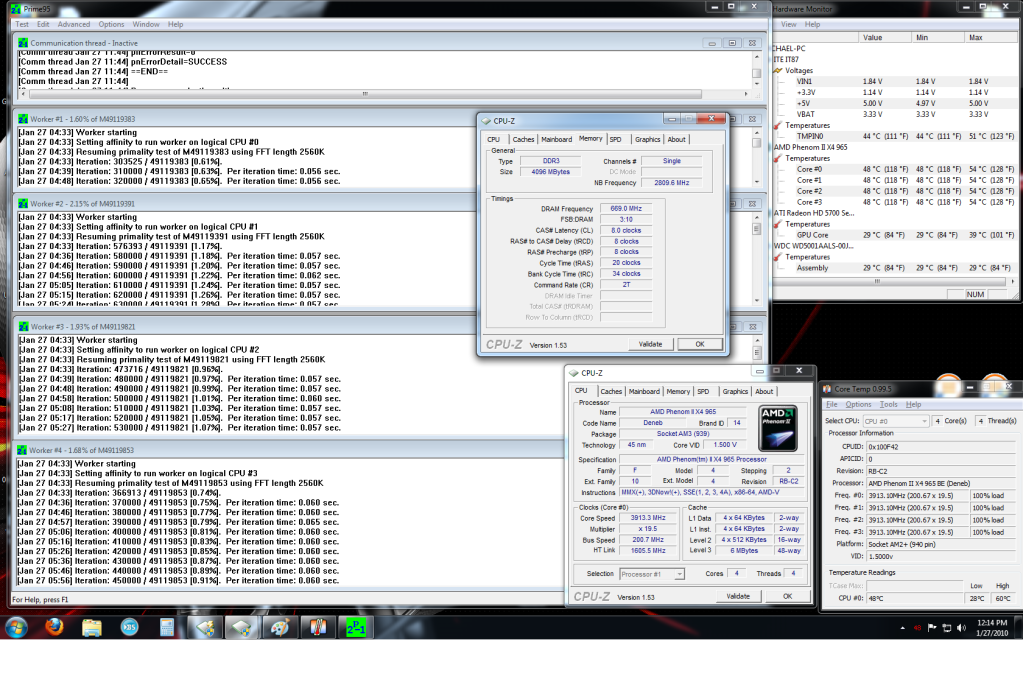Screen dimensions: 1023x696
Task: Click the green Prime95 icon on the taskbar
Action: 355,628
